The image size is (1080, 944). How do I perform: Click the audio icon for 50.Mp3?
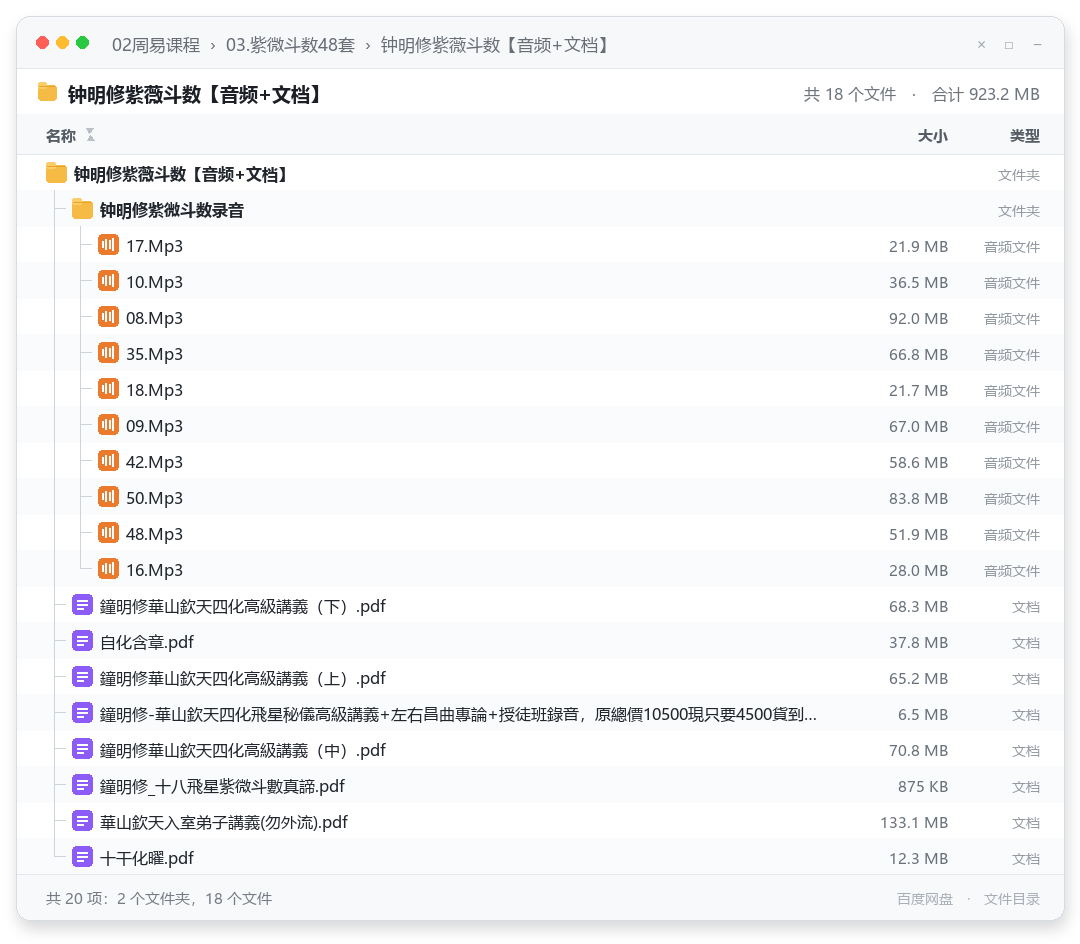[108, 497]
